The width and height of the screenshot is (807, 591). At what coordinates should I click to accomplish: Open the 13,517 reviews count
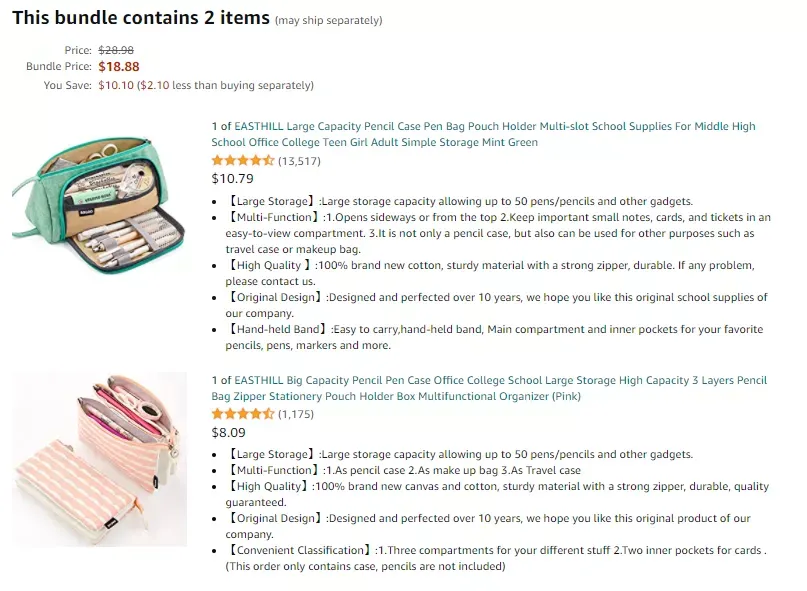299,161
